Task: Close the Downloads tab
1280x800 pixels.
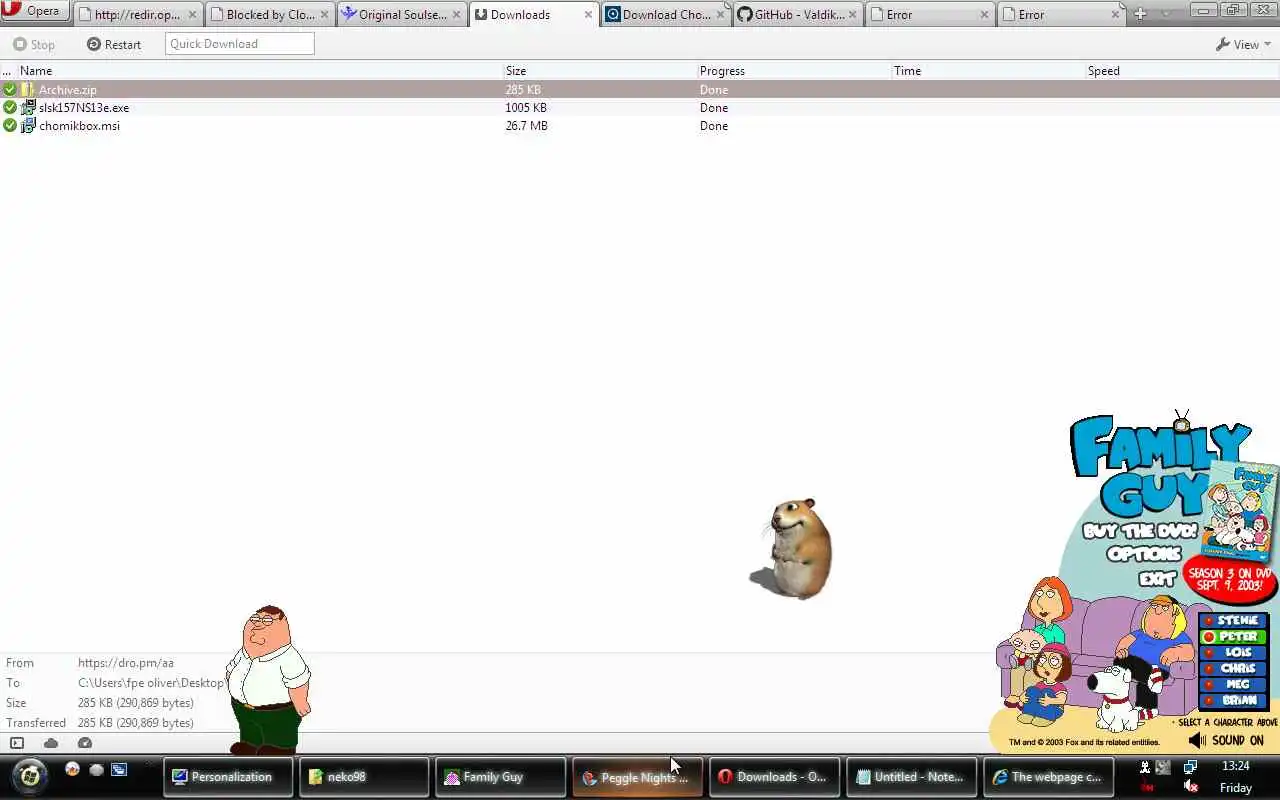Action: (589, 15)
